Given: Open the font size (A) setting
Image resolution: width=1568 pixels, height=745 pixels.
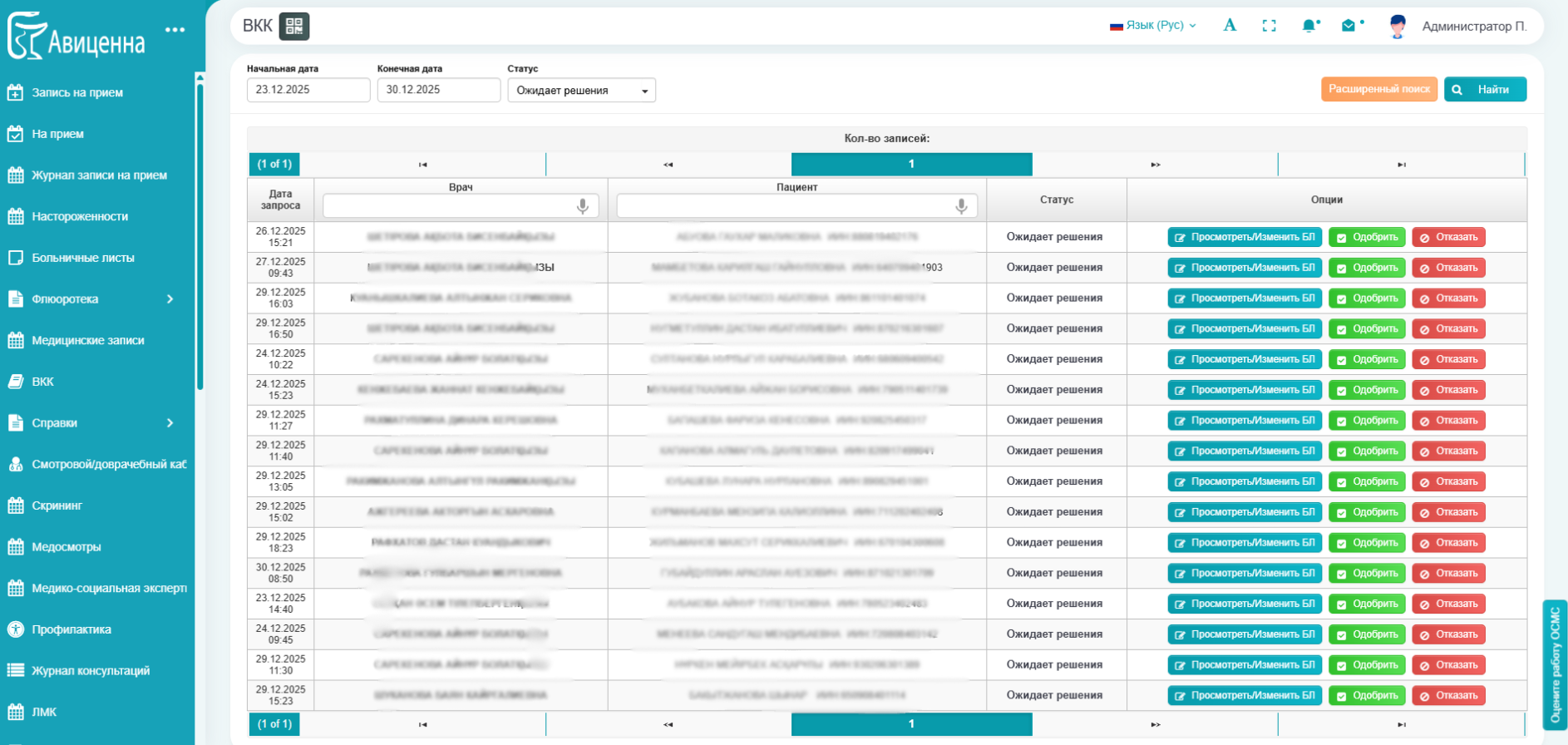Looking at the screenshot, I should (x=1230, y=26).
